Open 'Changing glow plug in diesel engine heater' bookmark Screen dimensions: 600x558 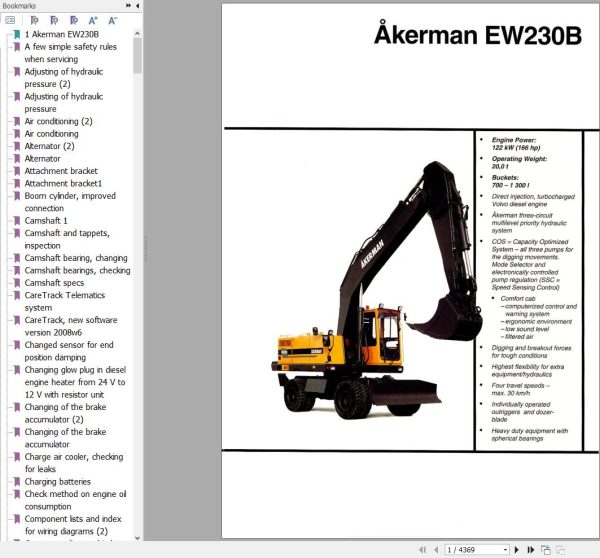pos(75,382)
